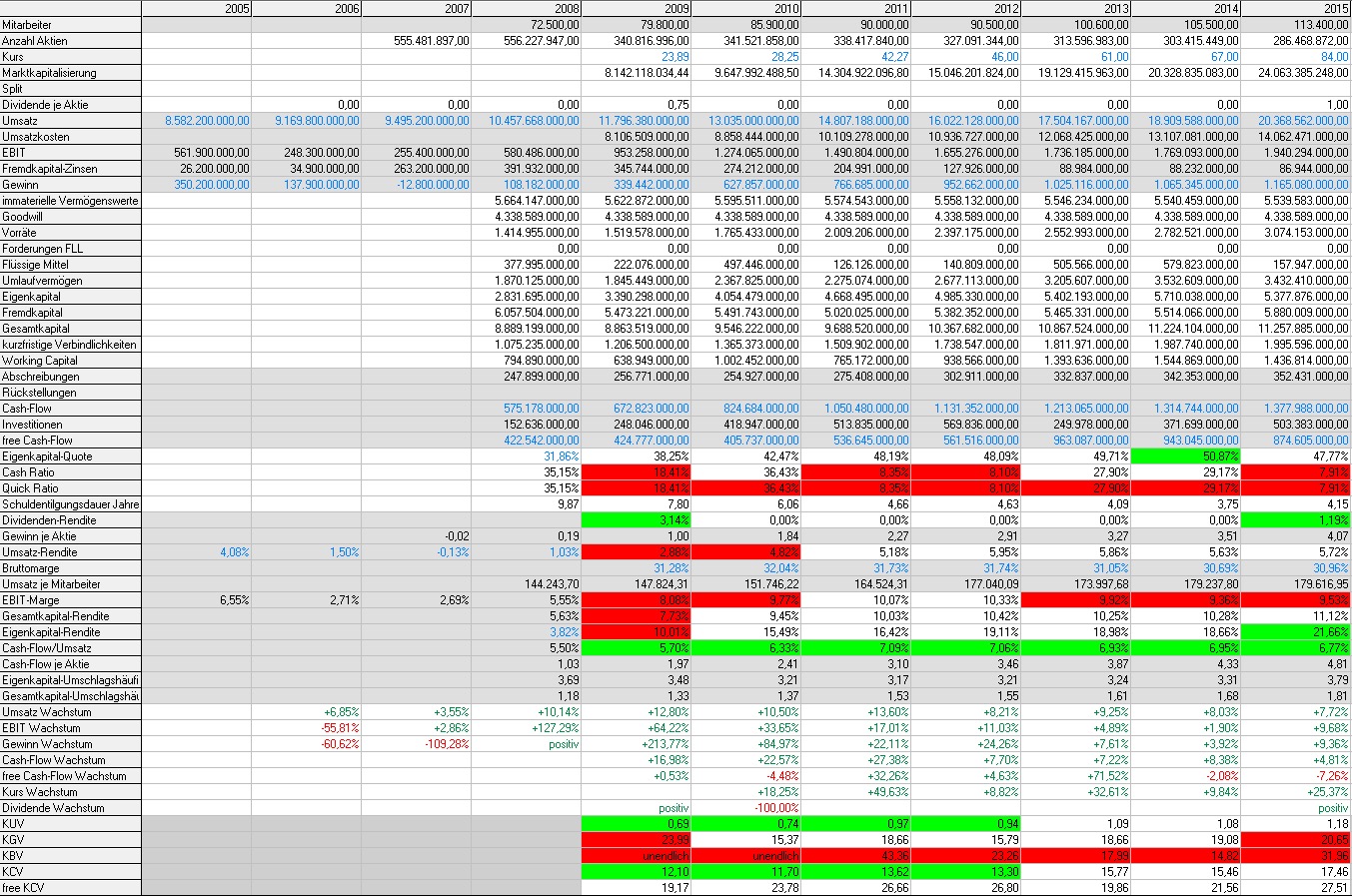Click the Vorräte row label
Screen dimensions: 1352x896
point(71,232)
